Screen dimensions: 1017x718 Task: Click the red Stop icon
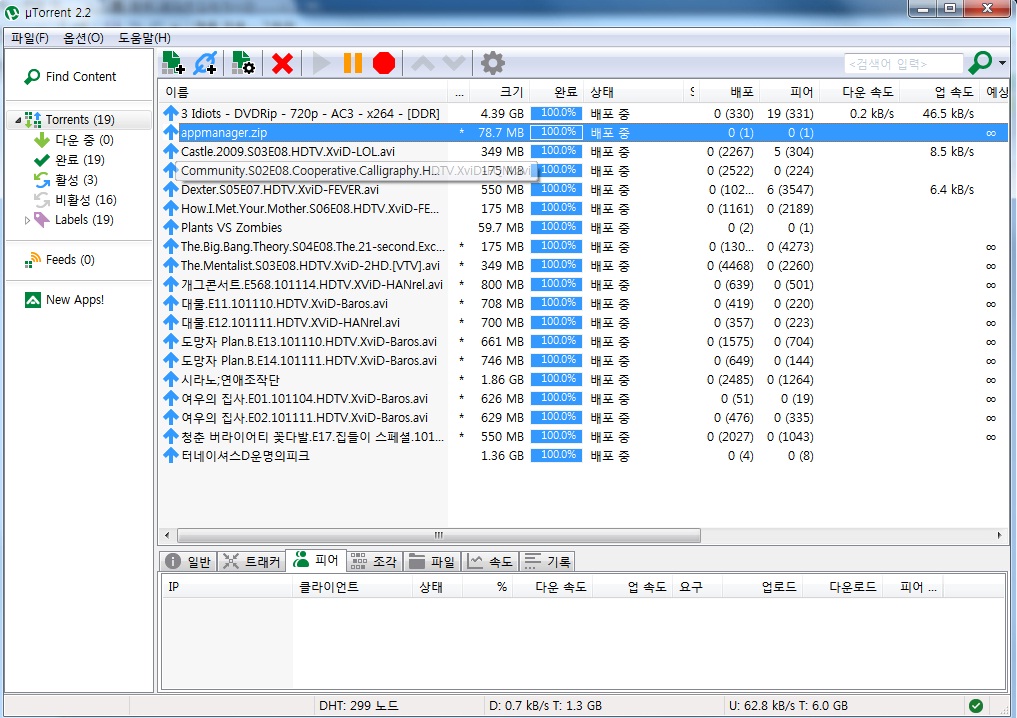coord(384,63)
